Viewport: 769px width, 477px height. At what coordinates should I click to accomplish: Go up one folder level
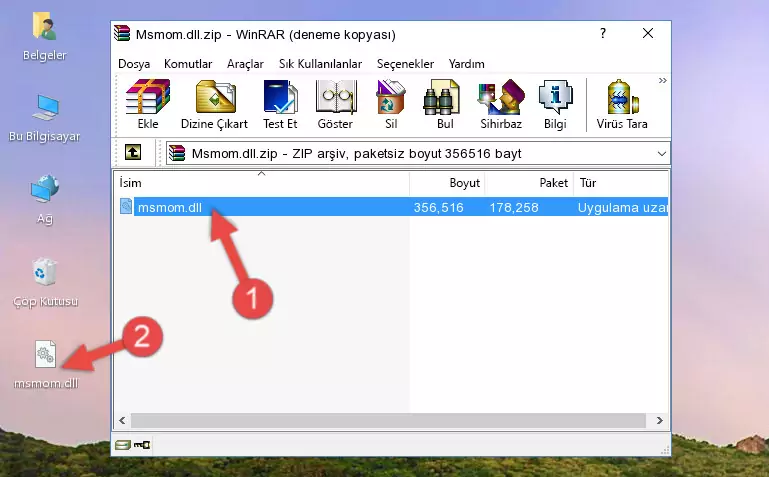(x=133, y=152)
